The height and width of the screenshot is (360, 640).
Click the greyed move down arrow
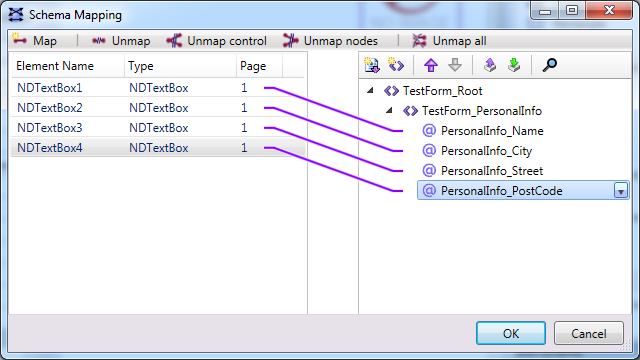455,65
